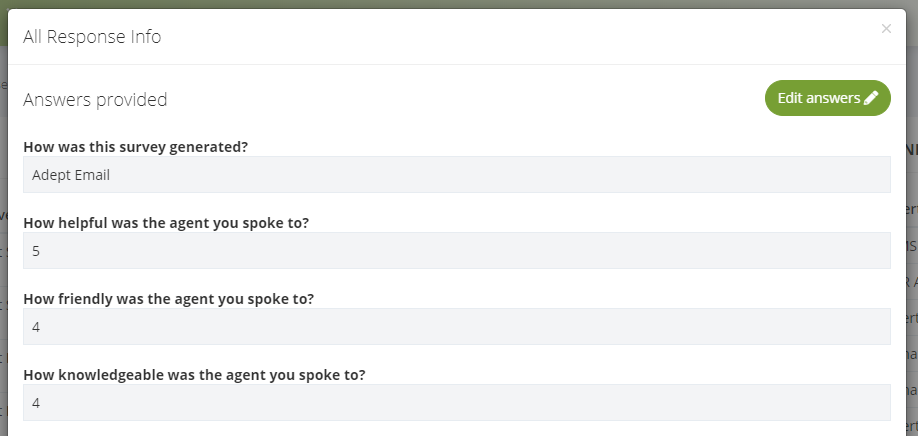Viewport: 918px width, 436px height.
Task: Click the number 5 helpfulness rating value
Action: pos(36,251)
